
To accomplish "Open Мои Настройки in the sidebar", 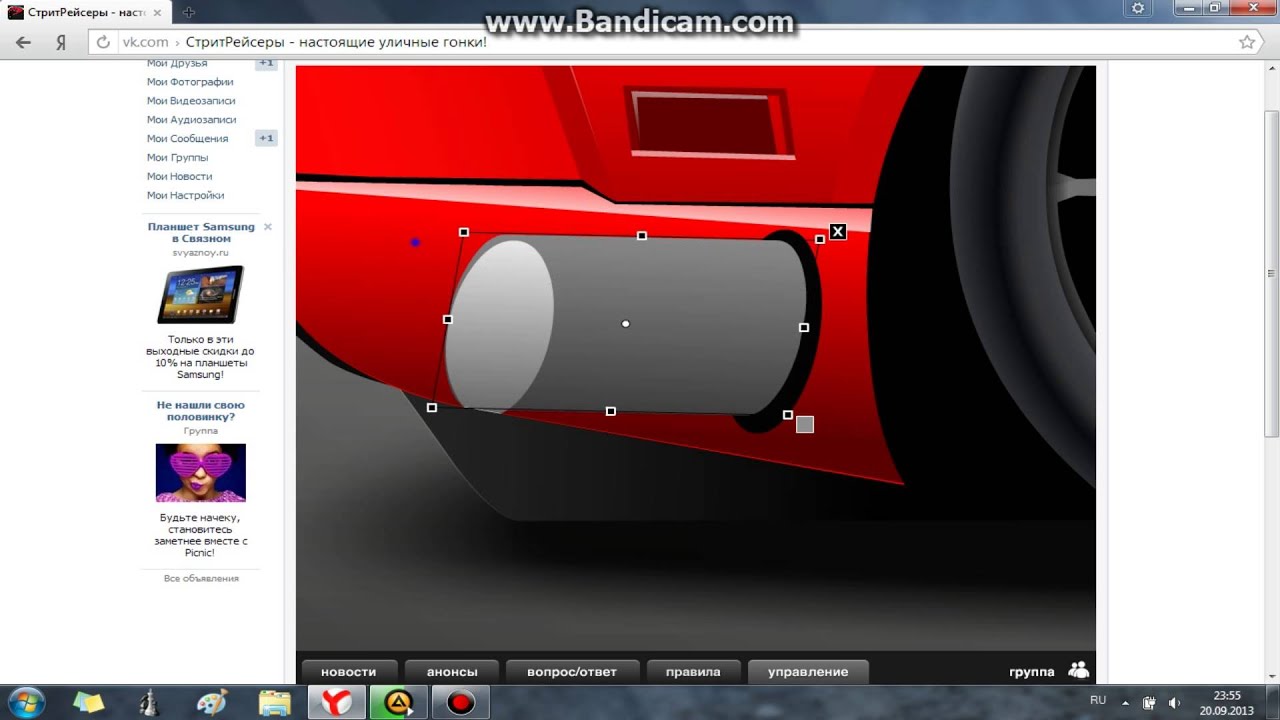I will [x=185, y=196].
